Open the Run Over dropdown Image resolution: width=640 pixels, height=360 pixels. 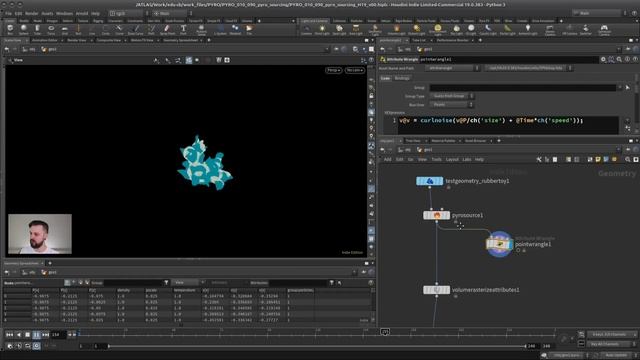pyautogui.click(x=452, y=104)
